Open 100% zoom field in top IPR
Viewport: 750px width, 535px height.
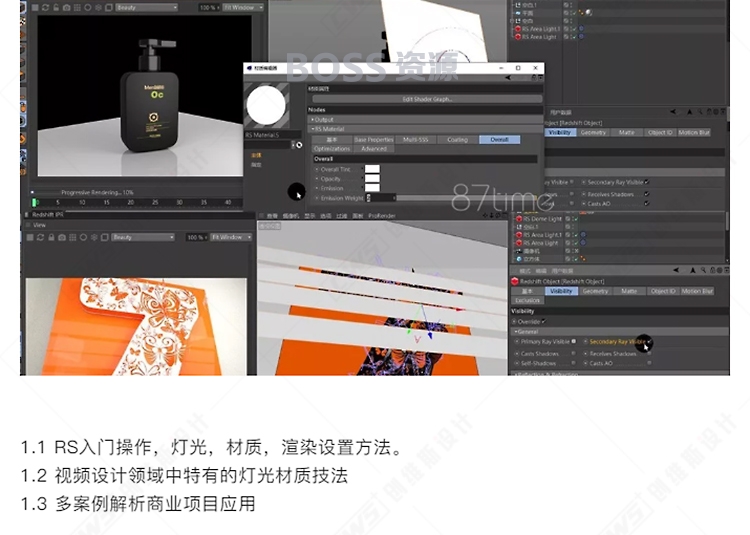(210, 8)
